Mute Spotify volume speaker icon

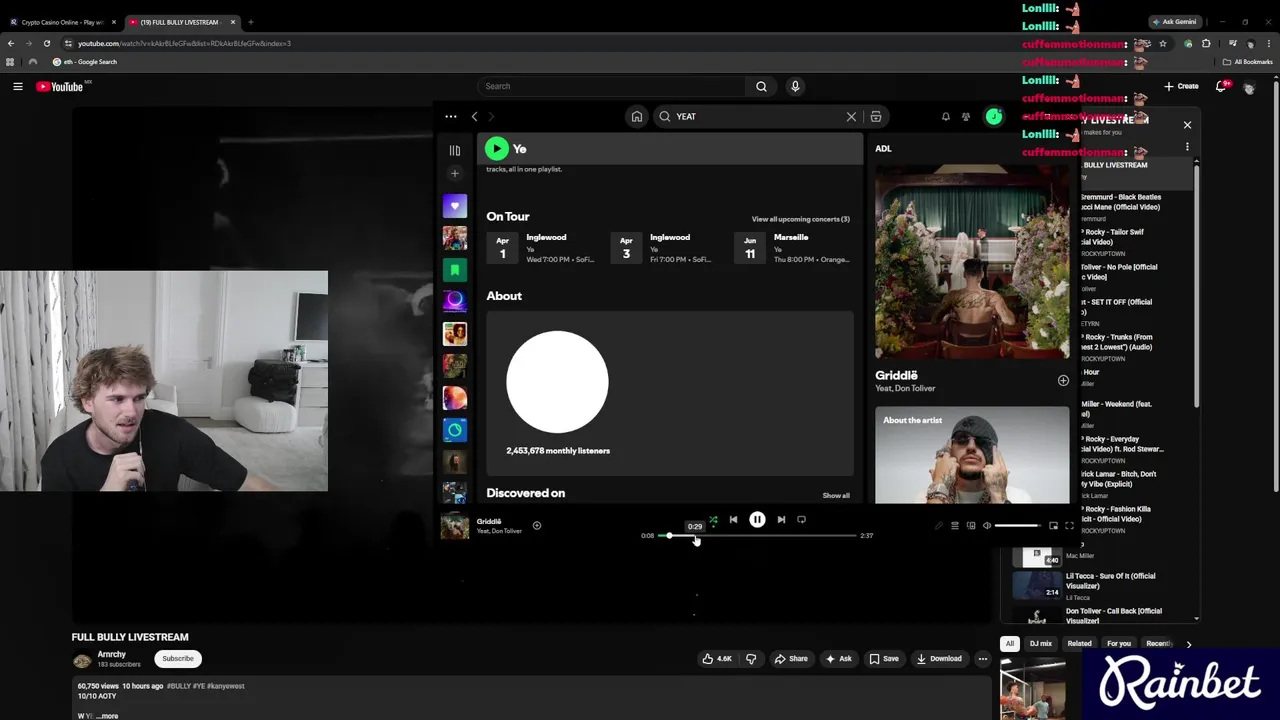pos(987,526)
